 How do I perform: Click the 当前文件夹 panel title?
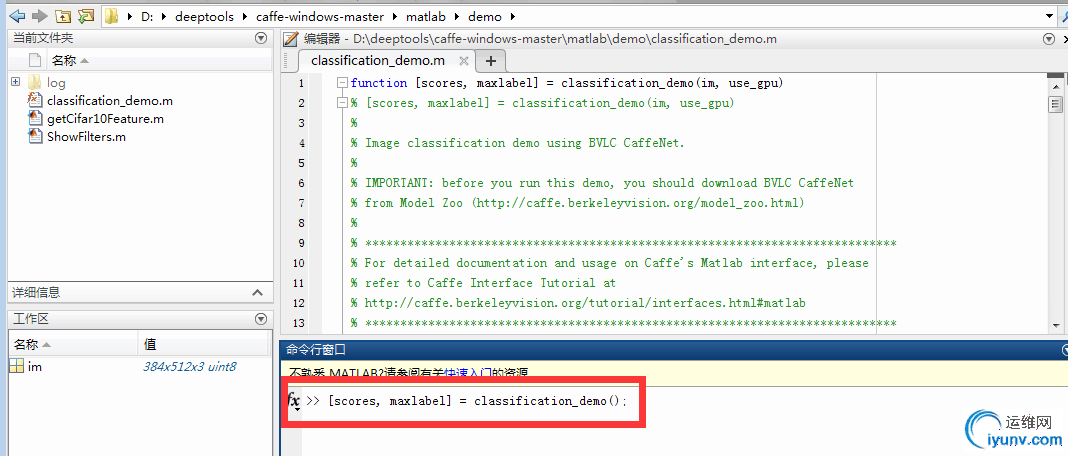click(x=42, y=39)
